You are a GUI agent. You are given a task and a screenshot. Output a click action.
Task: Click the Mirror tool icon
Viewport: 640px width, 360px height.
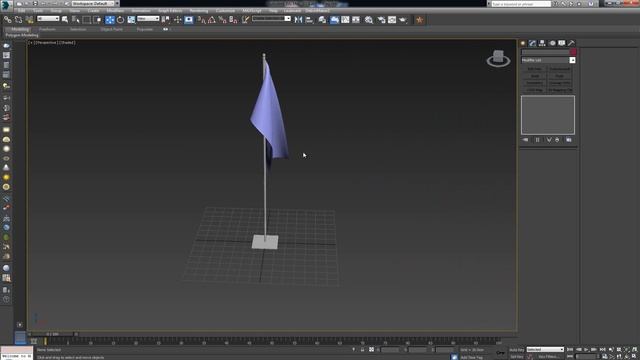298,20
